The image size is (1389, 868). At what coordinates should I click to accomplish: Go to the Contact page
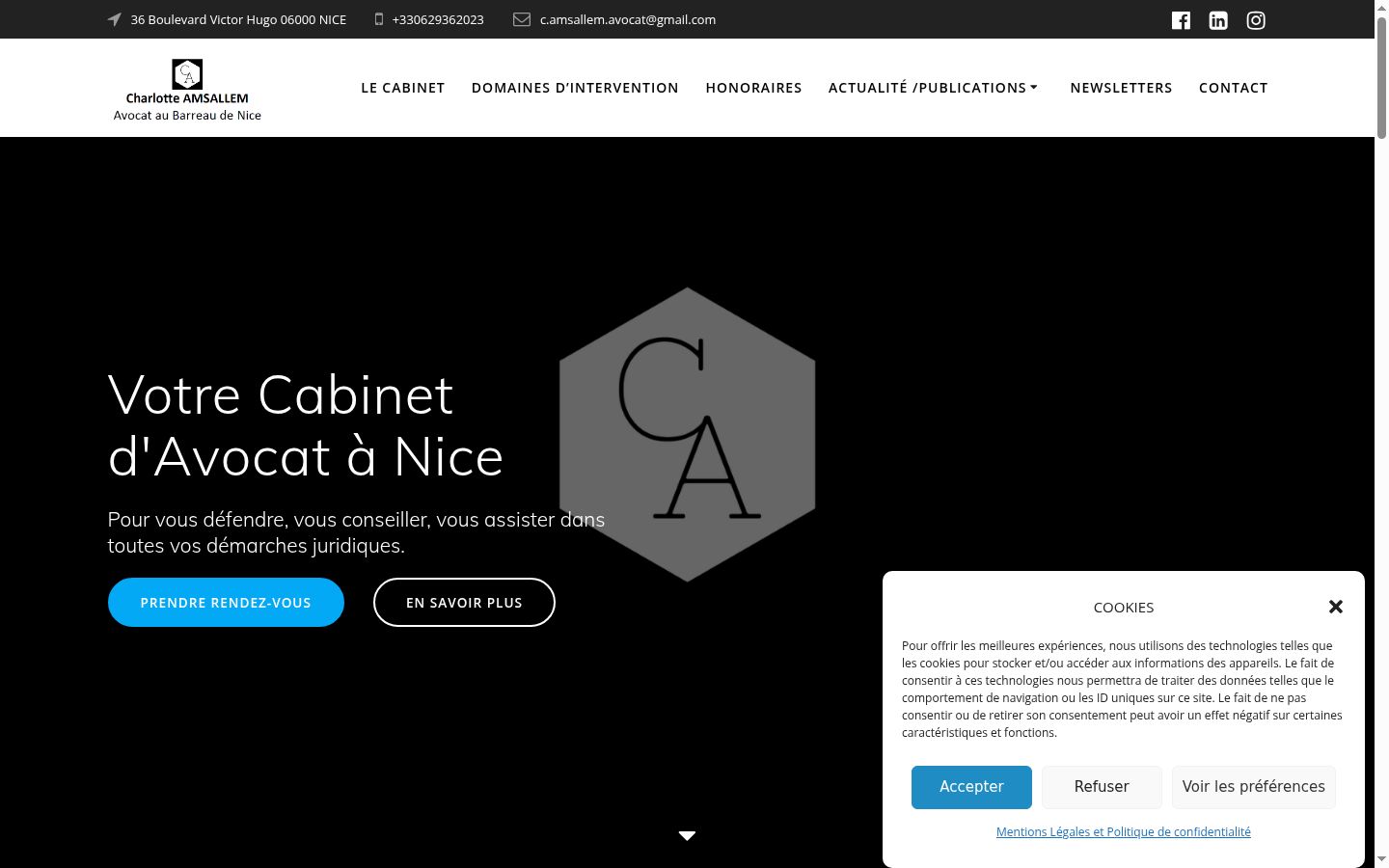1233,88
